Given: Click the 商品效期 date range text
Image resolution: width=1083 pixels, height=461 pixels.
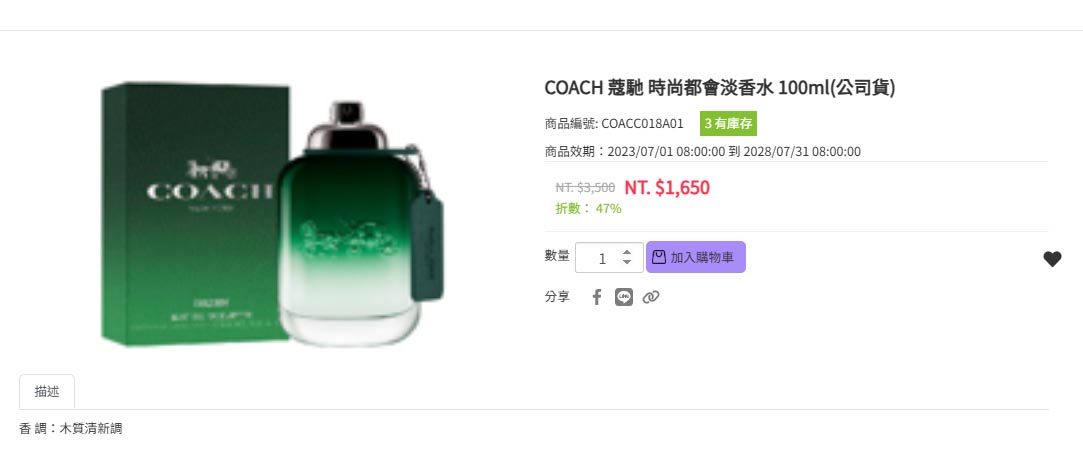Looking at the screenshot, I should coord(702,151).
